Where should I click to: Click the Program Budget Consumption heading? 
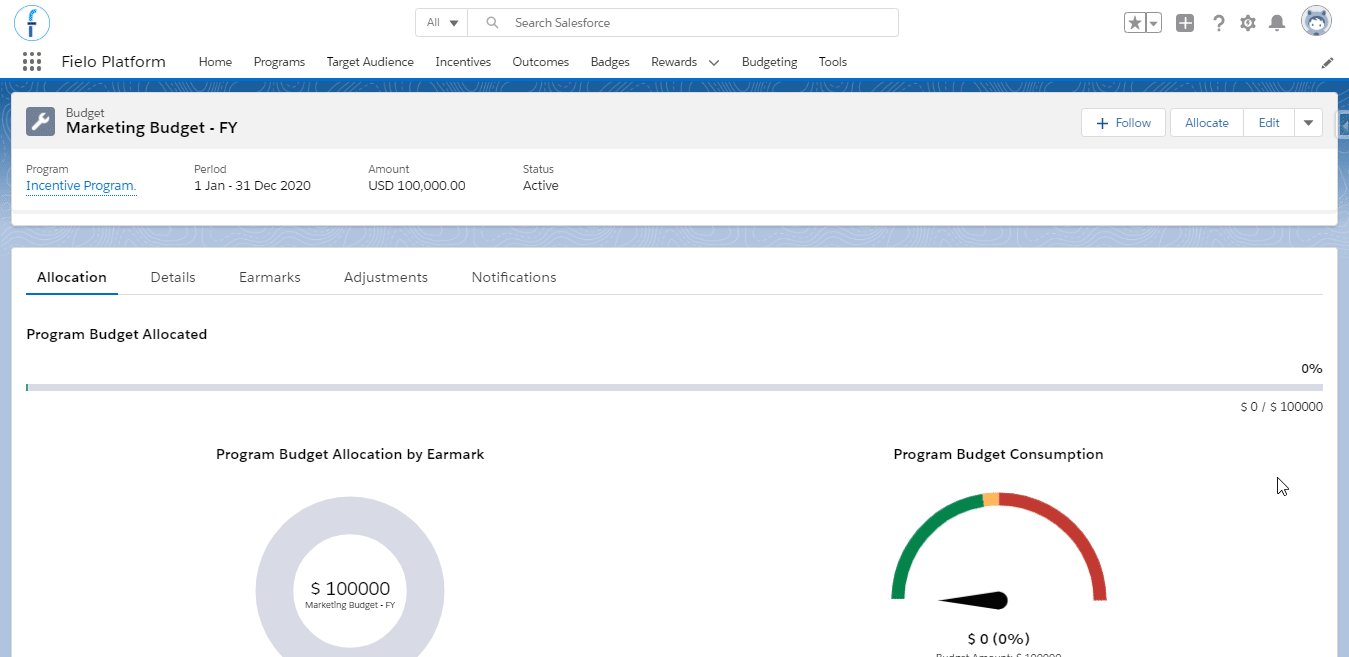click(998, 454)
